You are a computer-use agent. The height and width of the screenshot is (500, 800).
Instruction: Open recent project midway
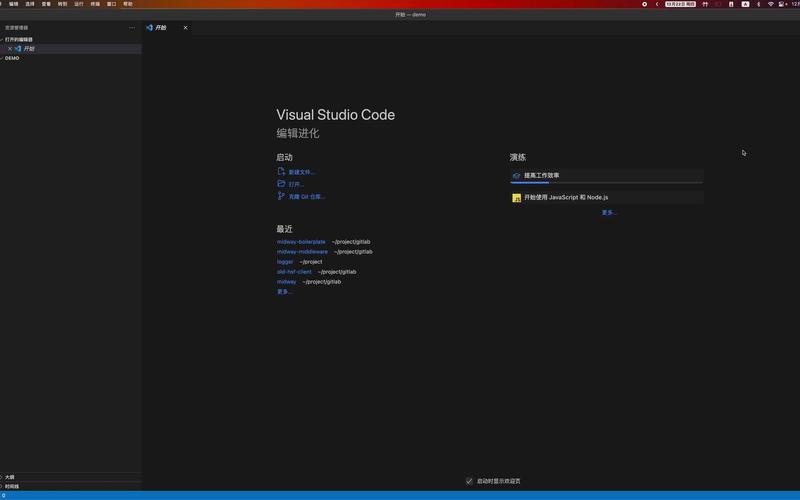[x=287, y=282]
